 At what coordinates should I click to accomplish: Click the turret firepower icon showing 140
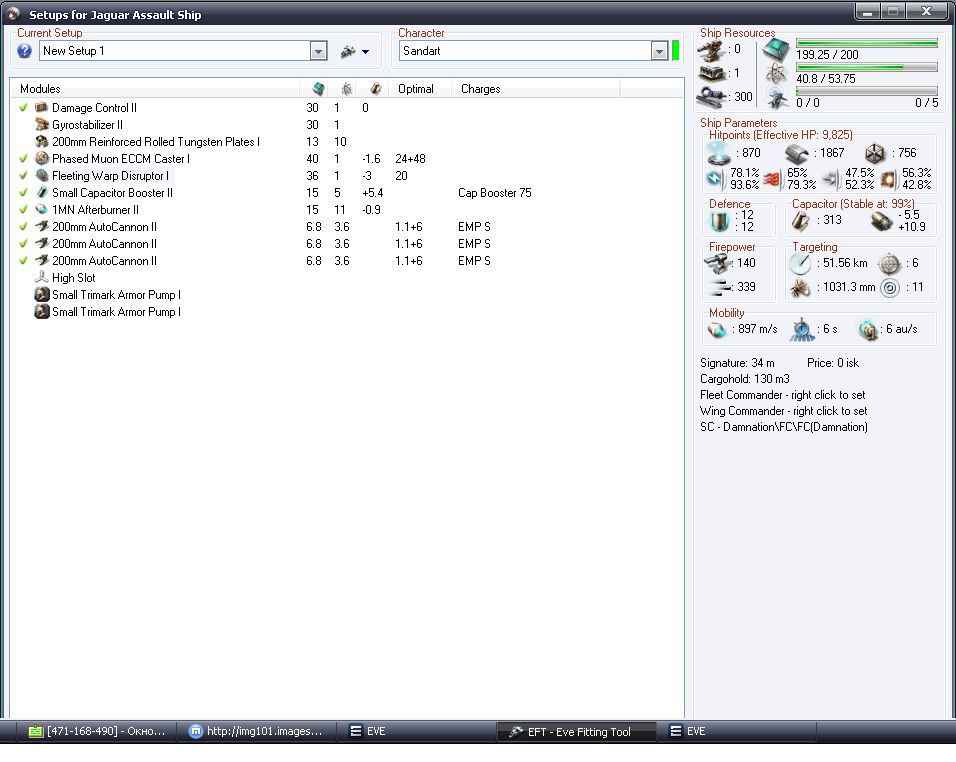[717, 263]
